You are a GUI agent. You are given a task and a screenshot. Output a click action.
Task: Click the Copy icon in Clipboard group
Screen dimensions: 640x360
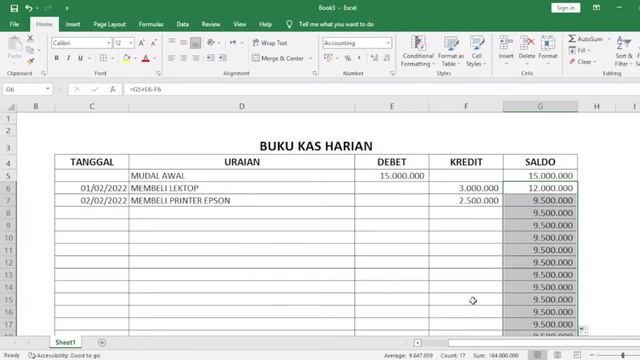pos(30,50)
